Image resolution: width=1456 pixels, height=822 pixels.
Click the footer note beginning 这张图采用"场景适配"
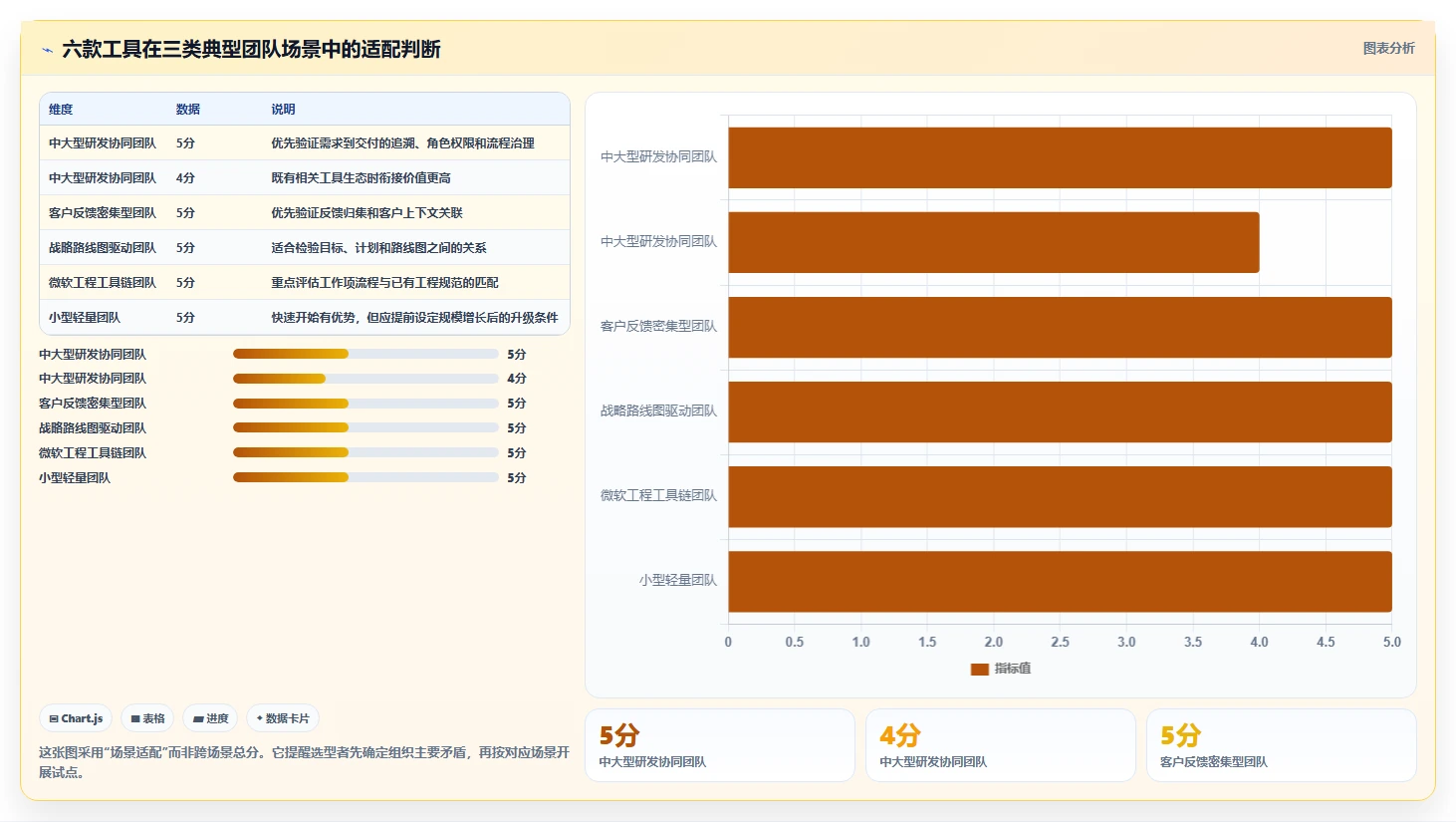point(304,762)
